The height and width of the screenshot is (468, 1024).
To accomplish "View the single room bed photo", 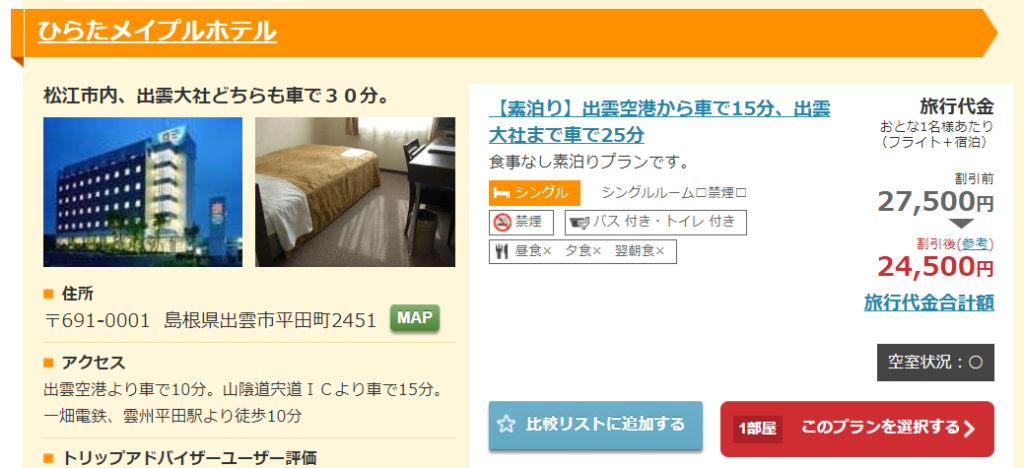I will click(355, 192).
